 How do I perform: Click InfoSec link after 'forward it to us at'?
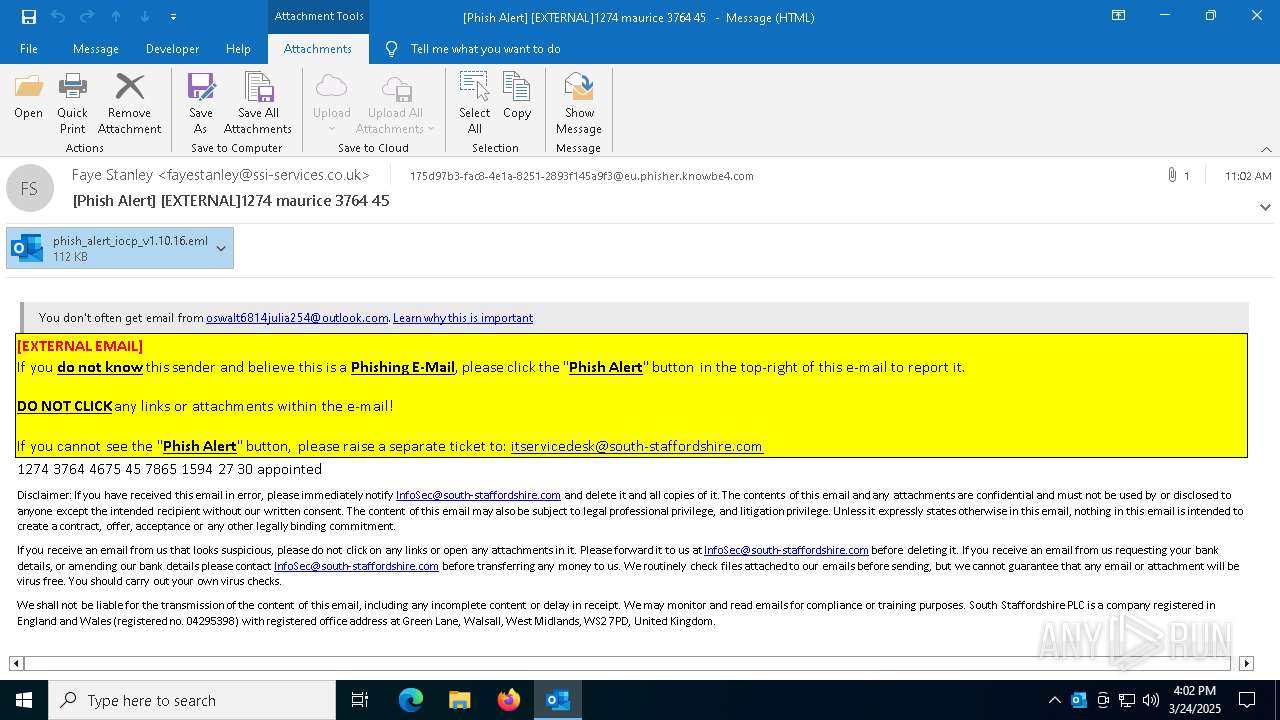tap(786, 550)
